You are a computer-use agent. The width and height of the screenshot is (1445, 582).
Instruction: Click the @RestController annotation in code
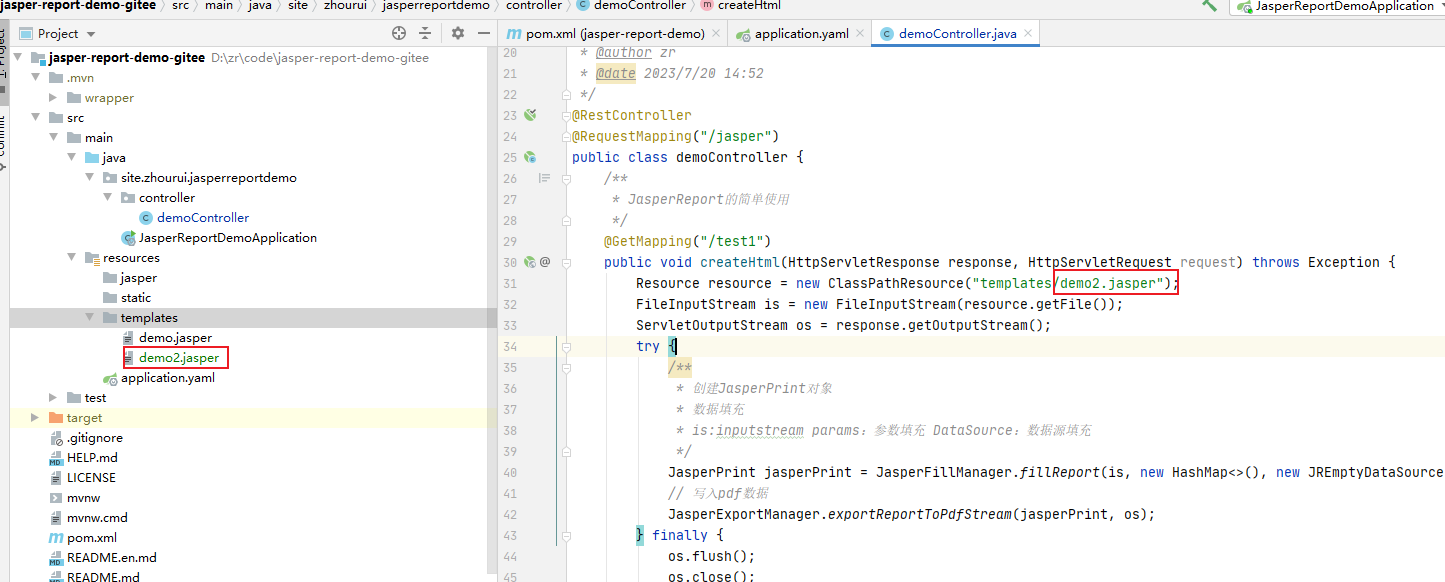(631, 115)
